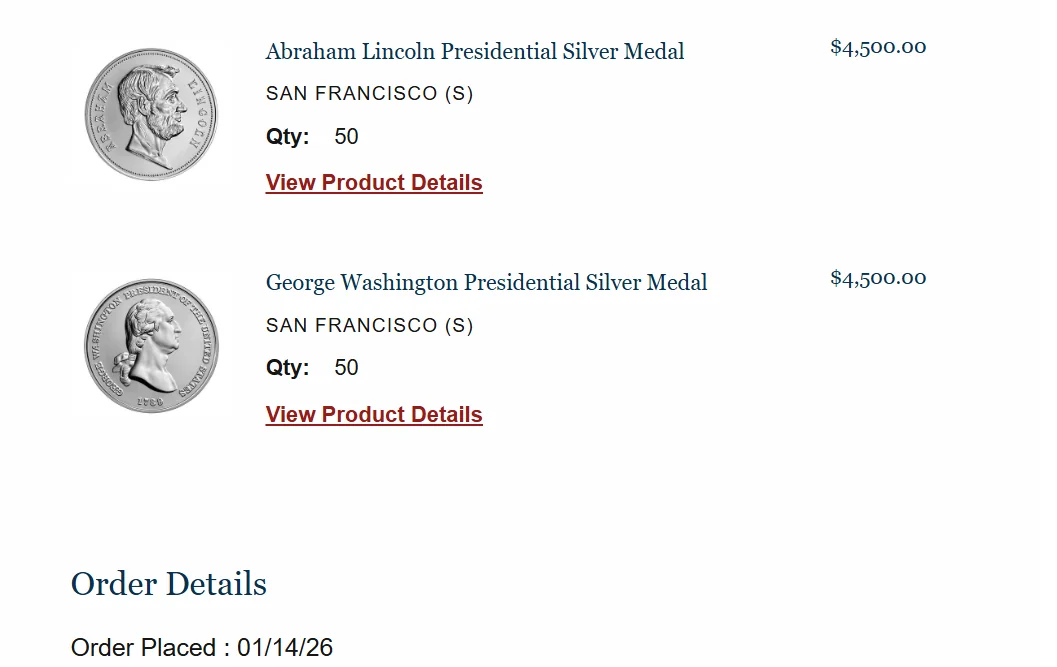Click the Washington medal's $4,500.00 price
This screenshot has height=667, width=1057.
878,278
